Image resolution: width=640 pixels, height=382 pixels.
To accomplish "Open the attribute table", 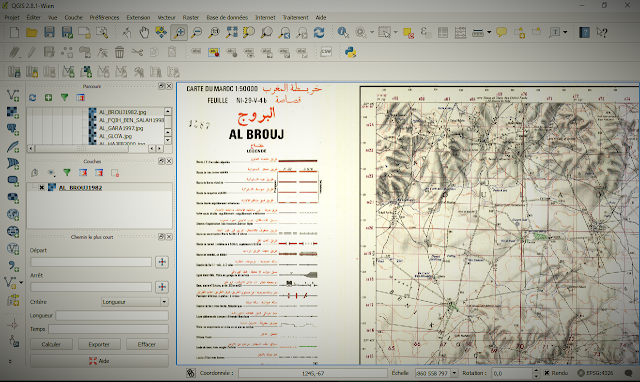I will 443,32.
